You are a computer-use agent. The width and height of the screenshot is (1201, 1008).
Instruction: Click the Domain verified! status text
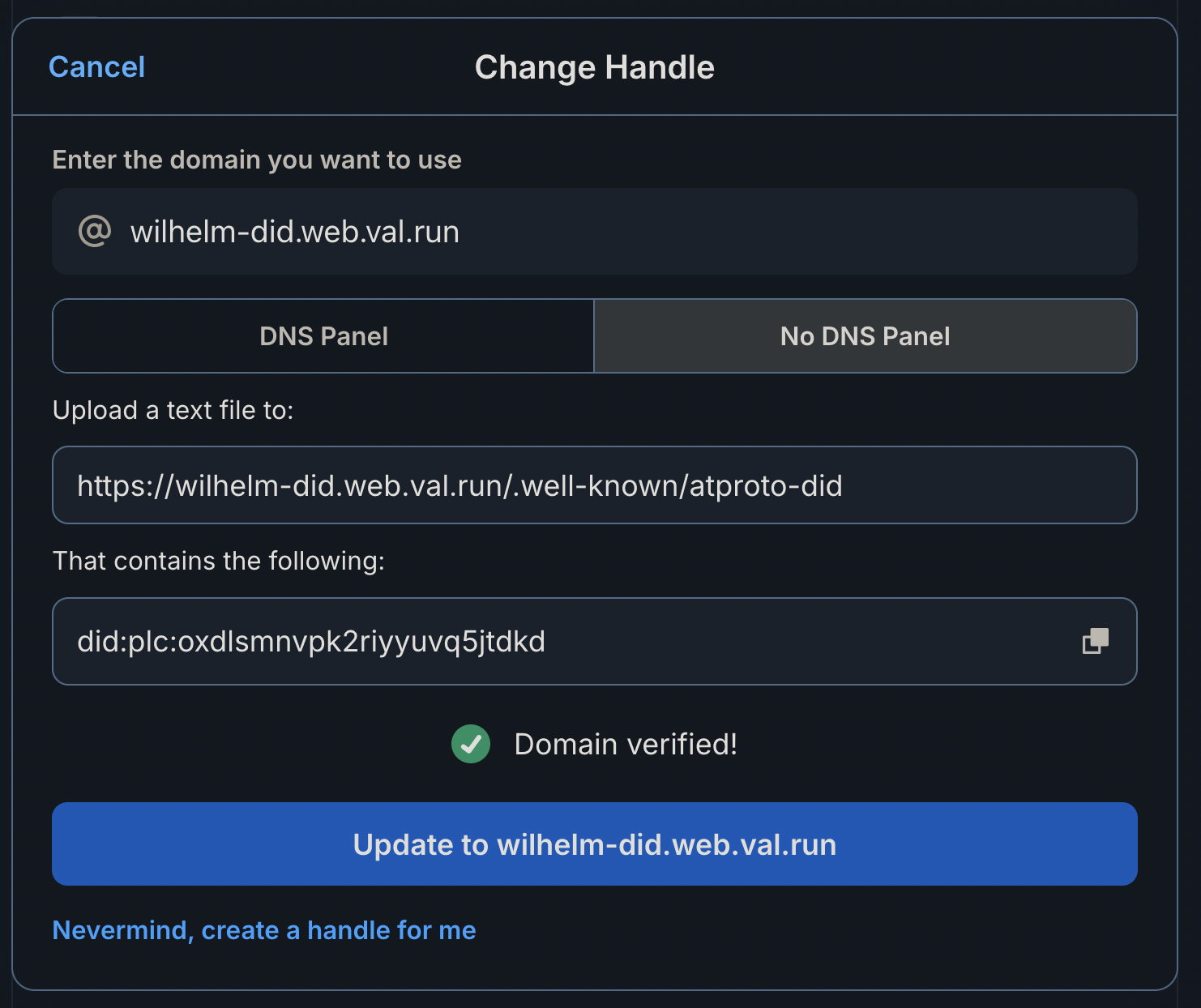point(626,744)
